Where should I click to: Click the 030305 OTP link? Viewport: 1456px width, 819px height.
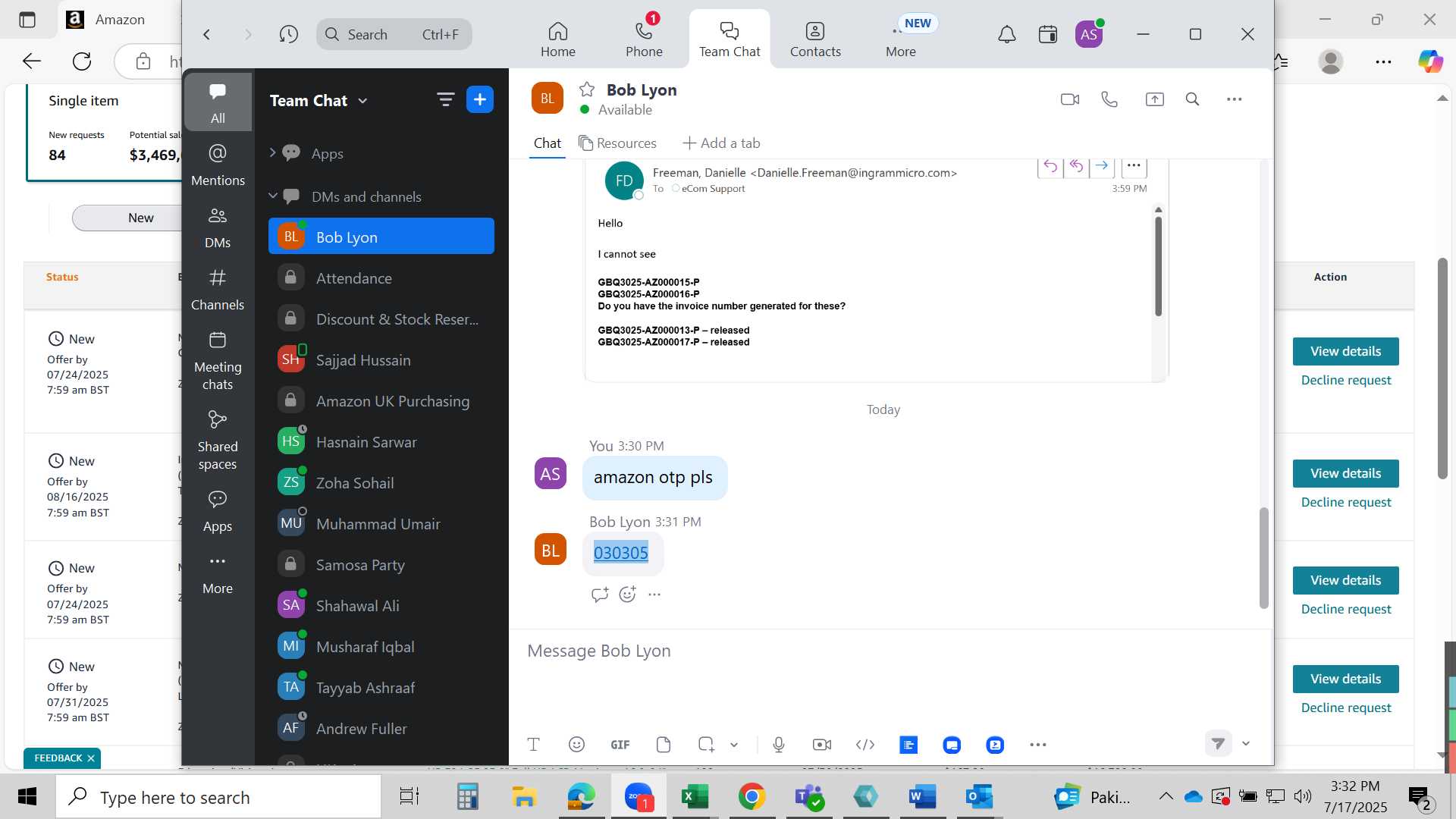pyautogui.click(x=620, y=553)
